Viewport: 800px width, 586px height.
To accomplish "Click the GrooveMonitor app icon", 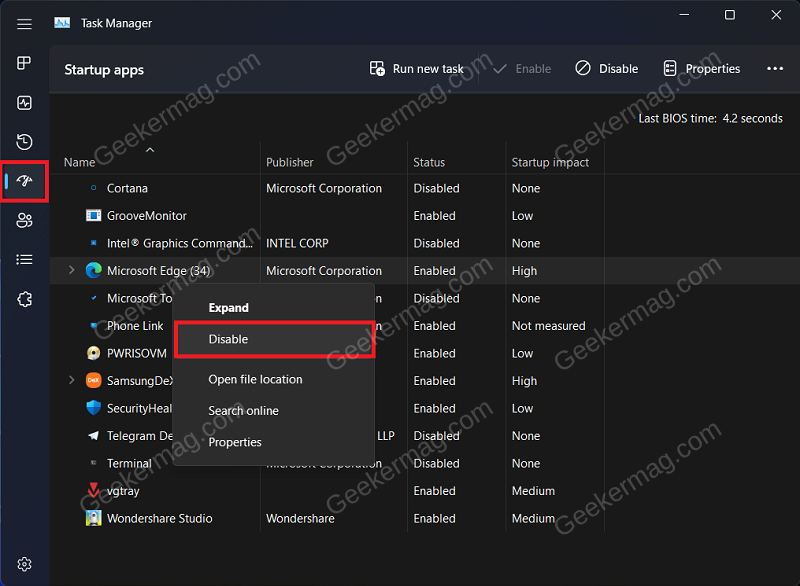I will pyautogui.click(x=93, y=216).
